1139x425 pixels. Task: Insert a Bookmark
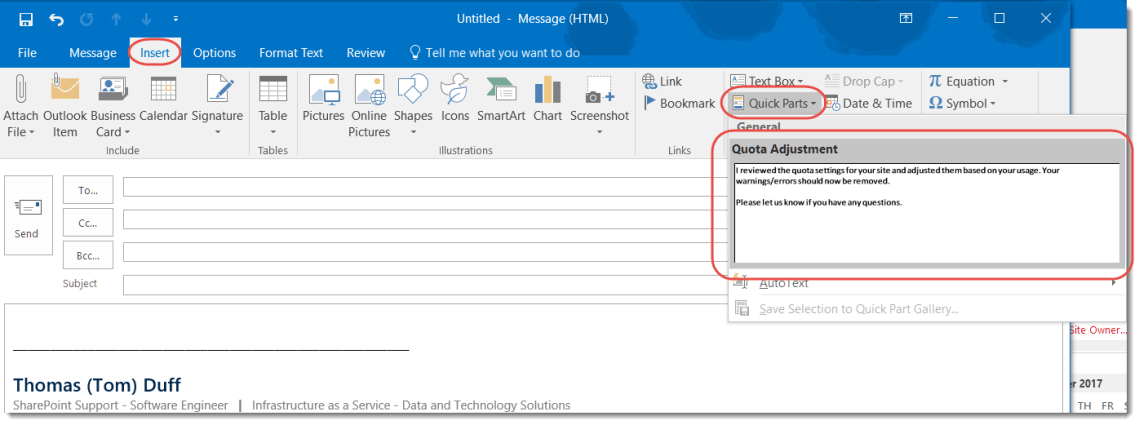[679, 103]
